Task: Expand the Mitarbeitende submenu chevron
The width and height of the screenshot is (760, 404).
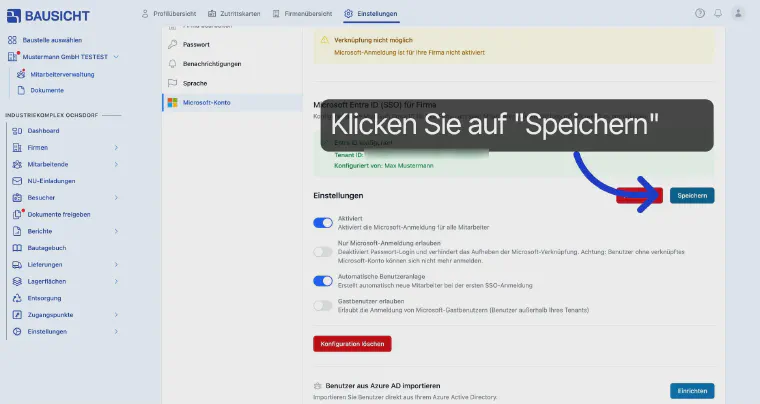Action: pos(116,164)
